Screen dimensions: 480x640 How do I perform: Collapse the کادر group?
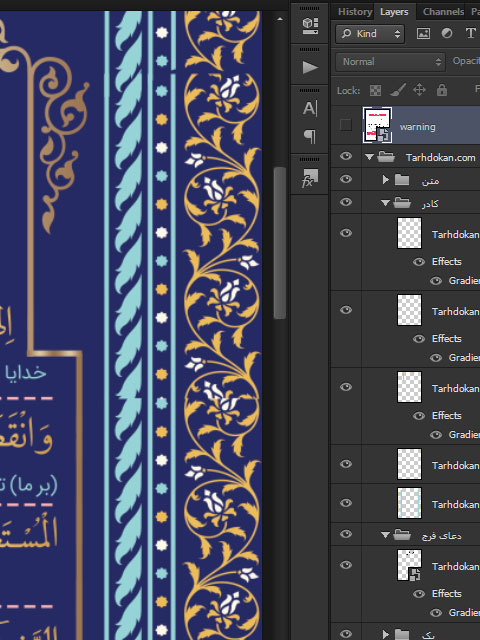[385, 203]
